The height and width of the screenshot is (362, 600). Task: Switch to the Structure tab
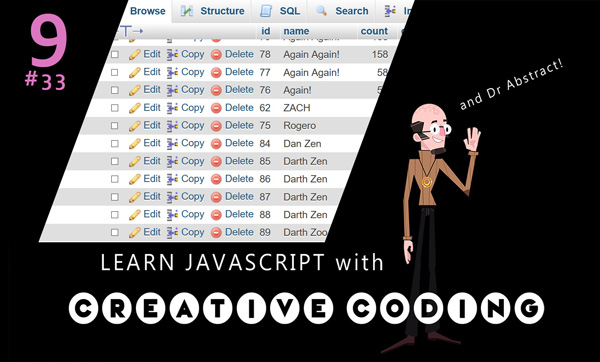213,11
